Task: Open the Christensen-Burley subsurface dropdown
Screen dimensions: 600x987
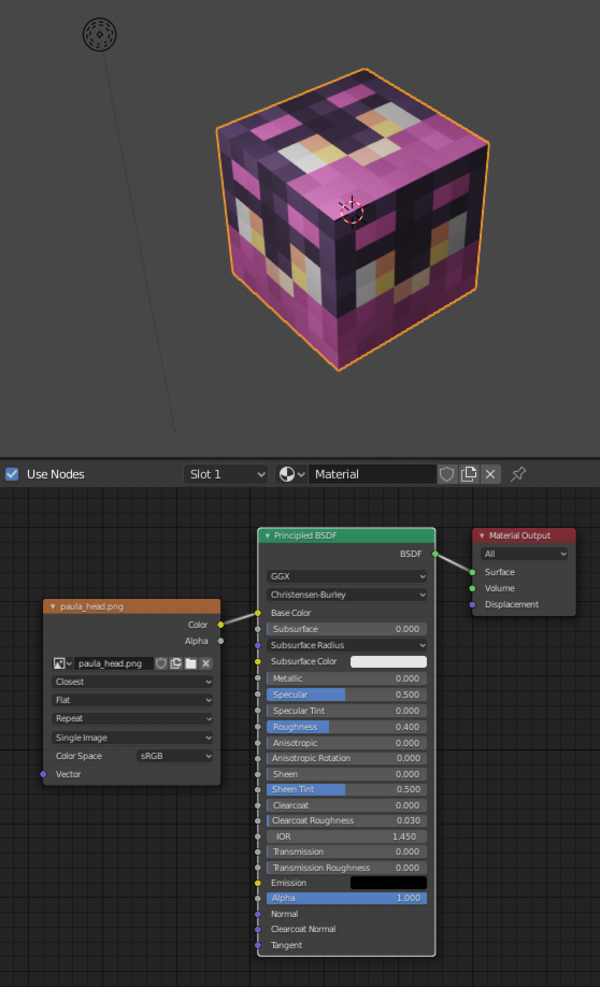Action: 347,594
